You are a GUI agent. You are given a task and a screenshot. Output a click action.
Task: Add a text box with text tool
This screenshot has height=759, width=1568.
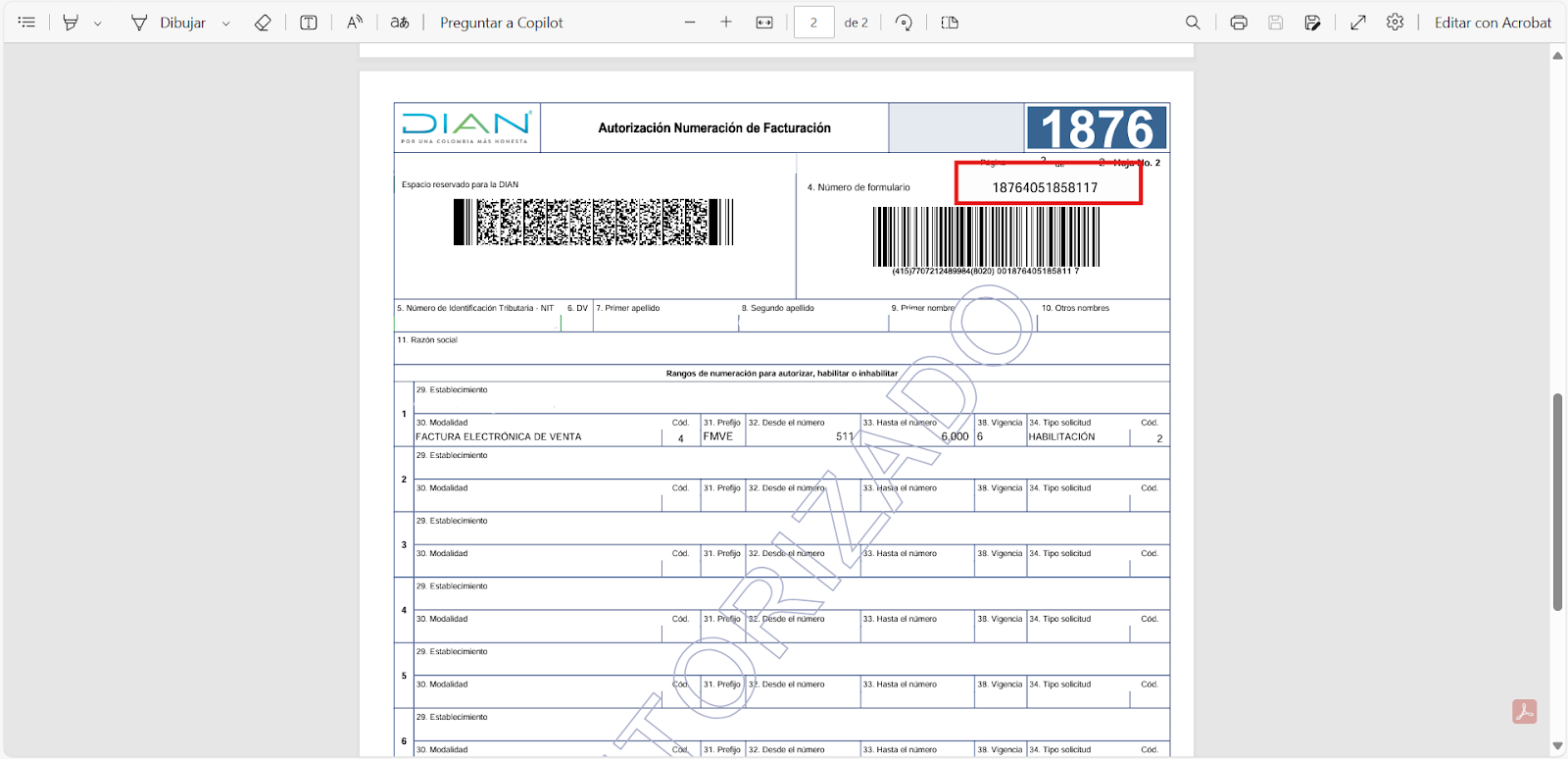[x=309, y=23]
